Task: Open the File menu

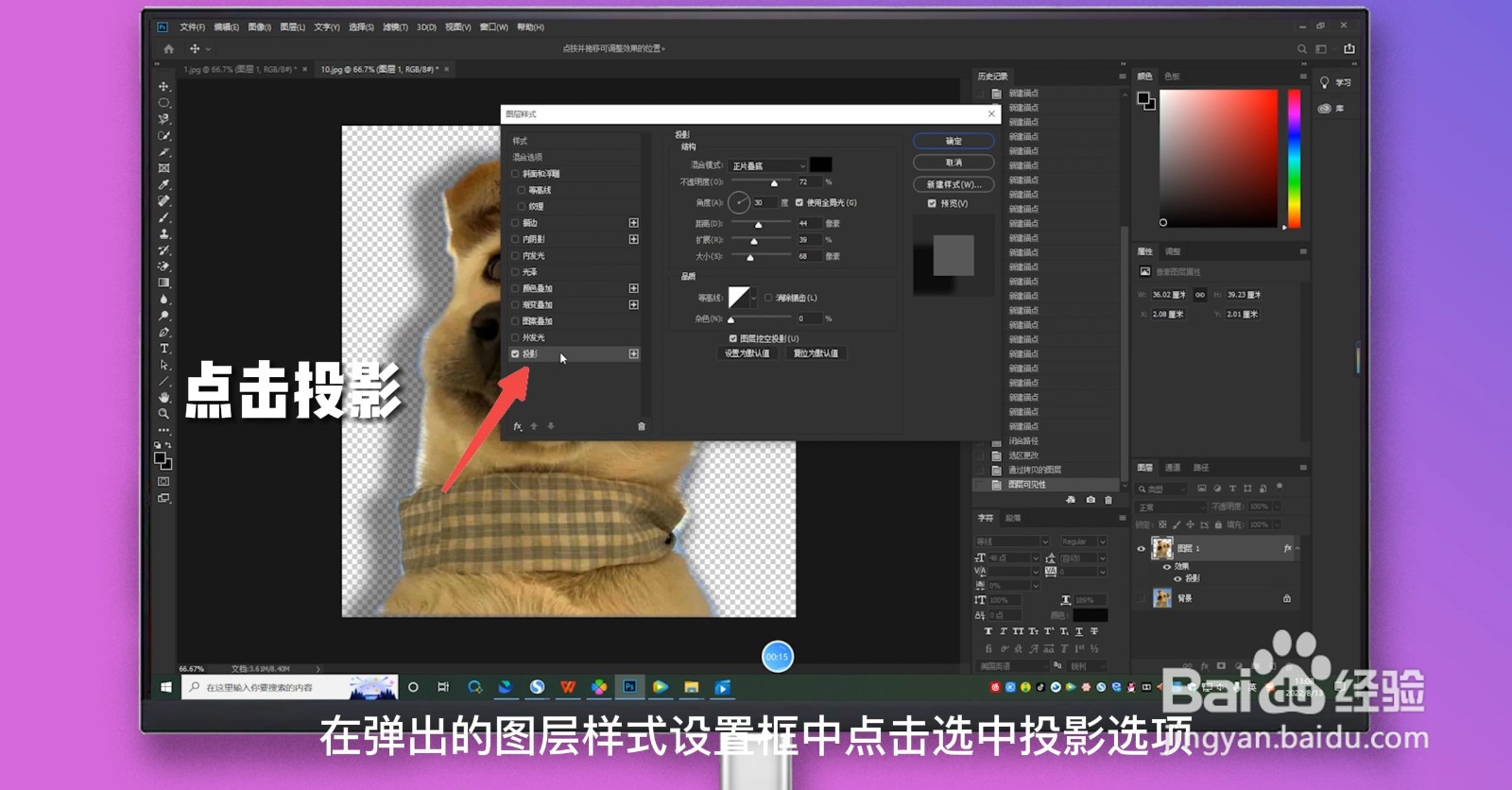Action: point(192,27)
